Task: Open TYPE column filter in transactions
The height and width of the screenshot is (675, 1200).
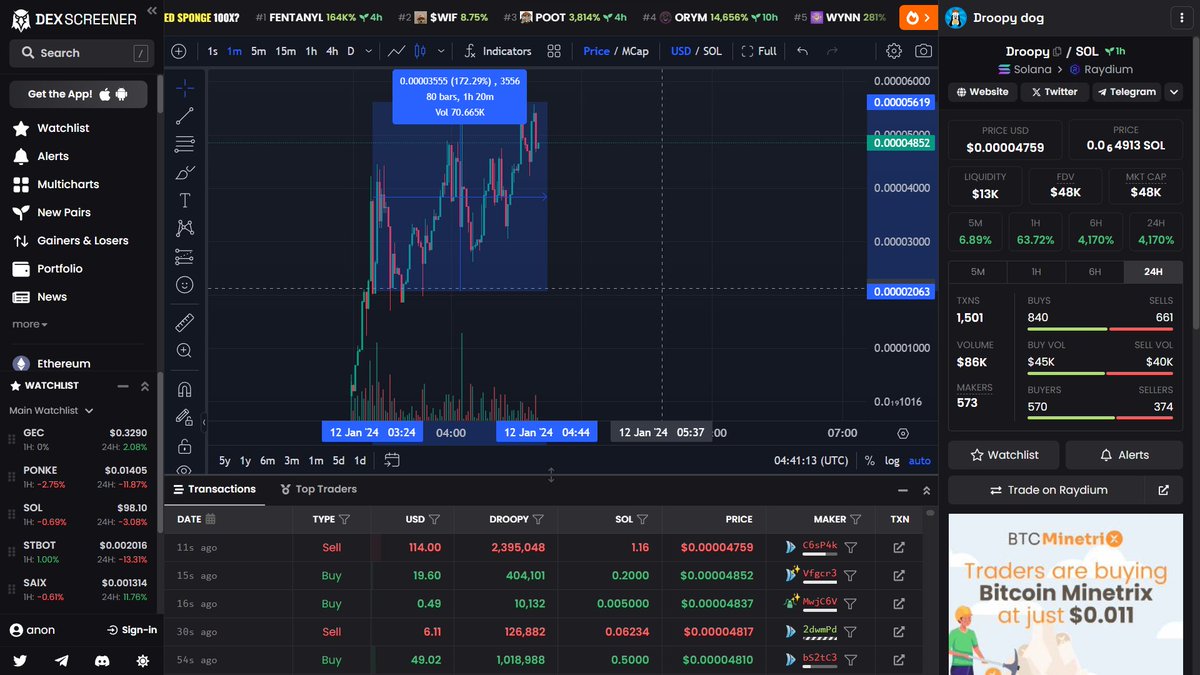Action: pyautogui.click(x=345, y=519)
